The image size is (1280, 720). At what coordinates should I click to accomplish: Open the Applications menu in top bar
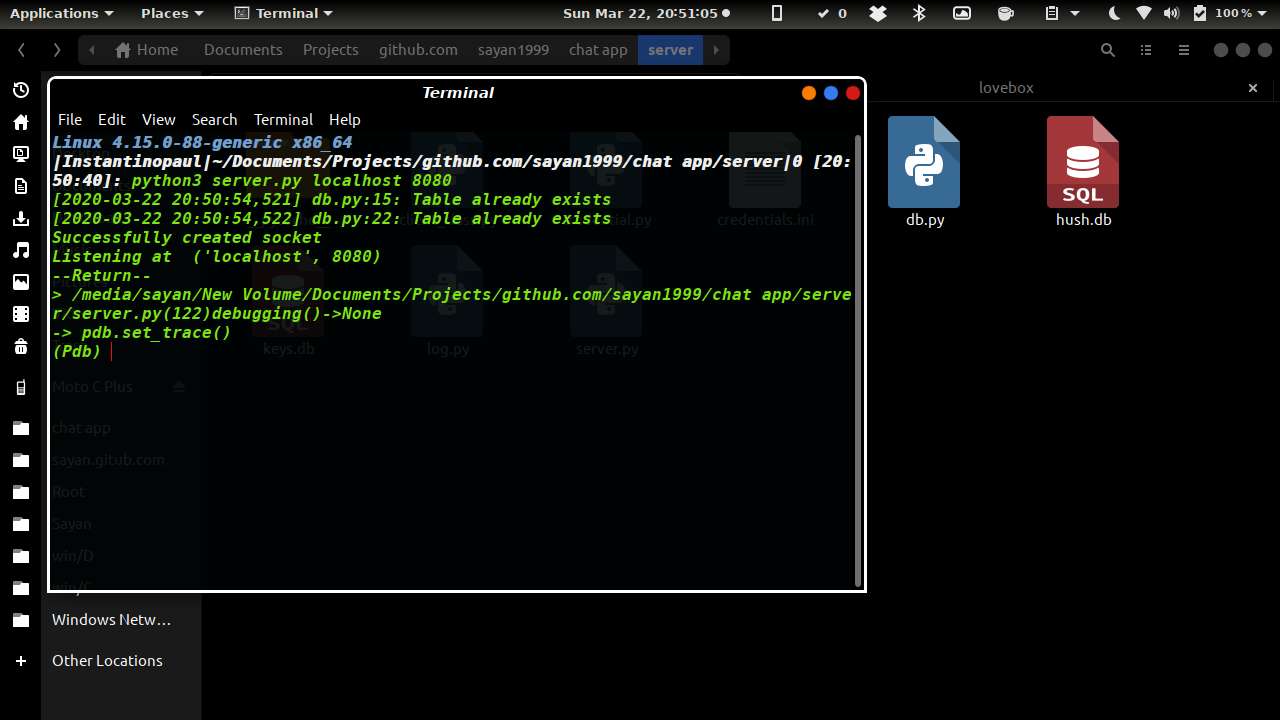(x=61, y=13)
